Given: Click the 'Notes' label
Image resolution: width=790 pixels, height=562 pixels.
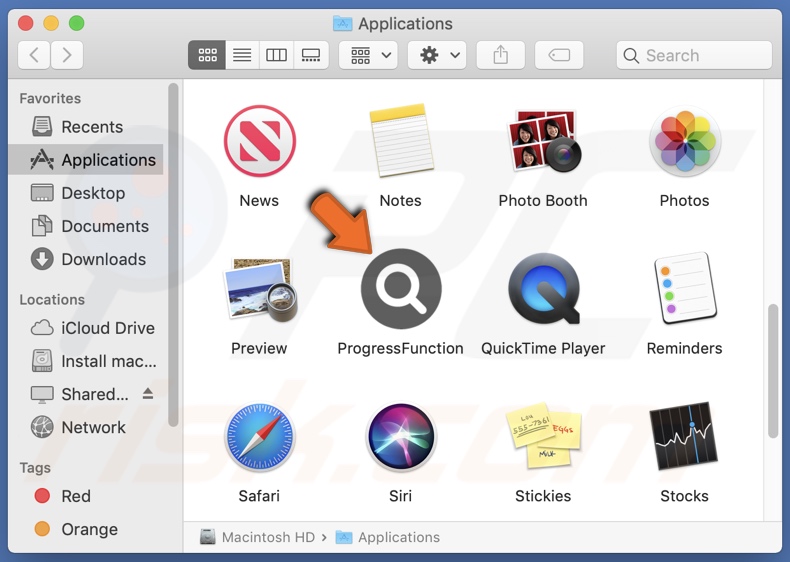Looking at the screenshot, I should pos(401,201).
